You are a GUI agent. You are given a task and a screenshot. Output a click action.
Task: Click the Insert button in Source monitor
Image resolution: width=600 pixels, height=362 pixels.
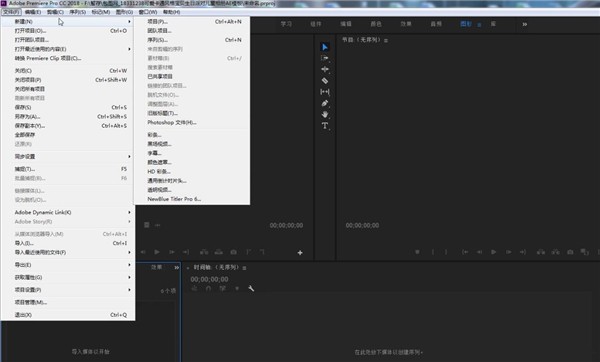pos(204,252)
